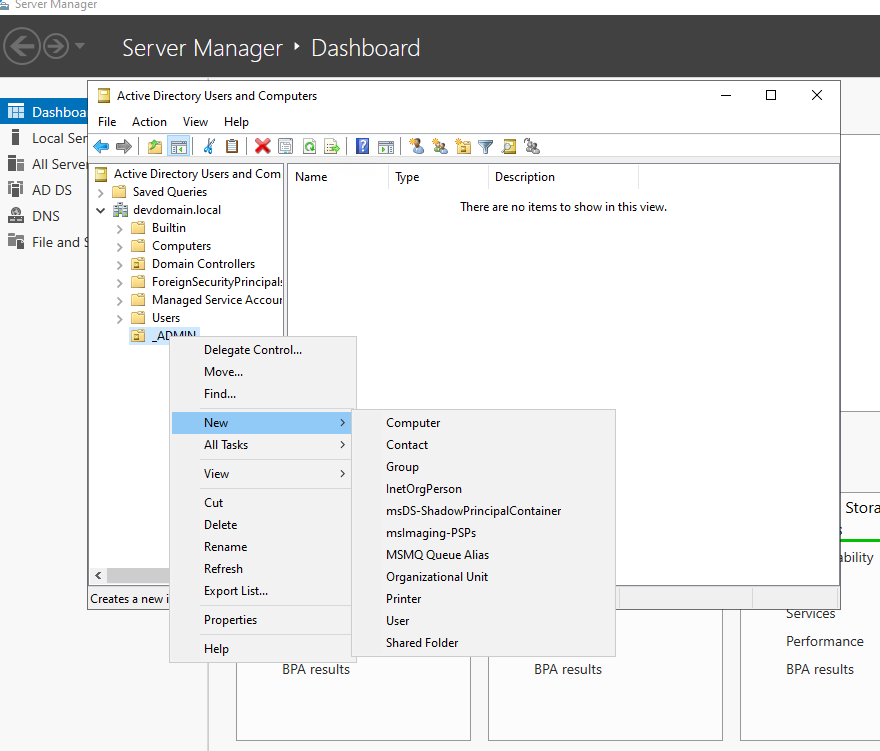Click Server Manager back navigation arrow
This screenshot has height=751, width=880.
(x=22, y=46)
